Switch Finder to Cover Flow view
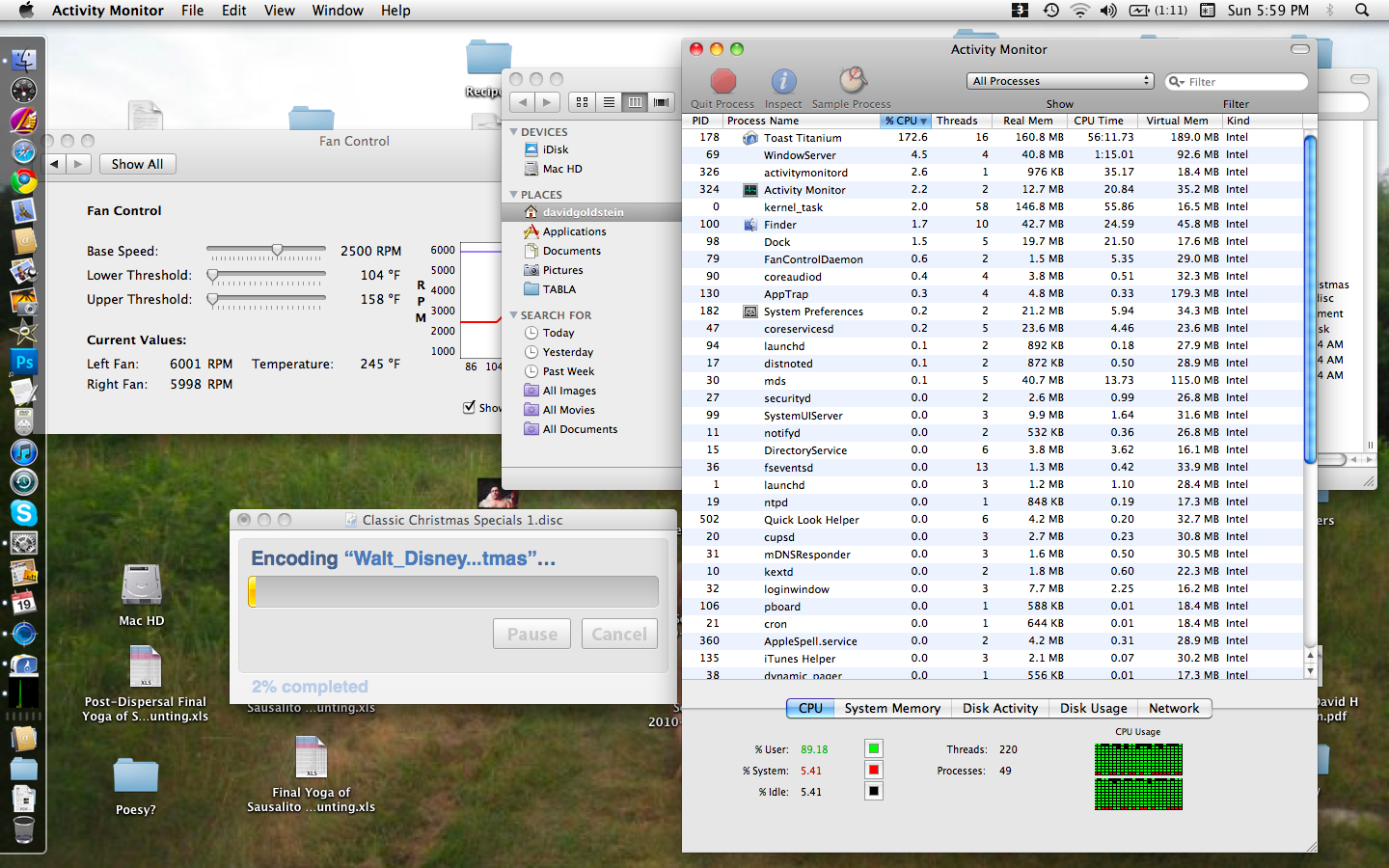 (661, 101)
